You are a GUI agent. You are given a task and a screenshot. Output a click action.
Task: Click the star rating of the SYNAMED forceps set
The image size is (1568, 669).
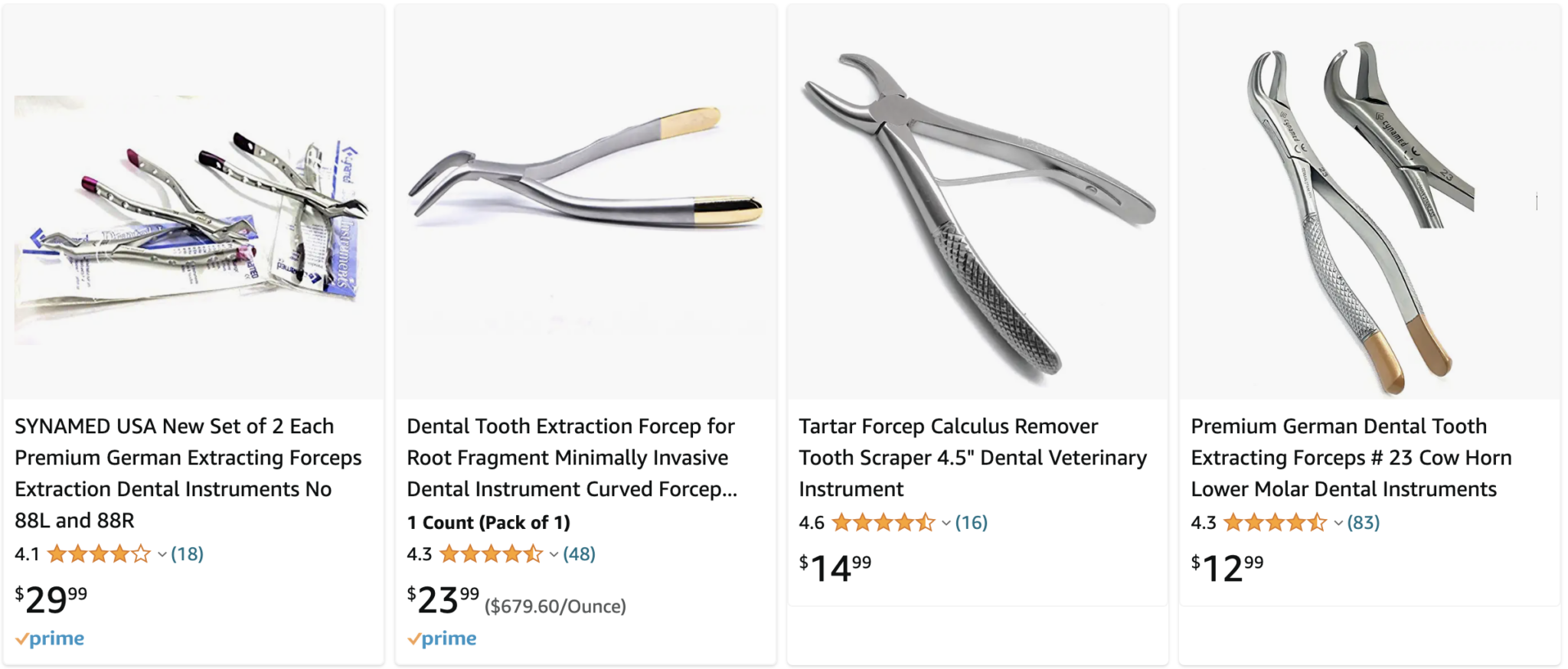coord(100,553)
